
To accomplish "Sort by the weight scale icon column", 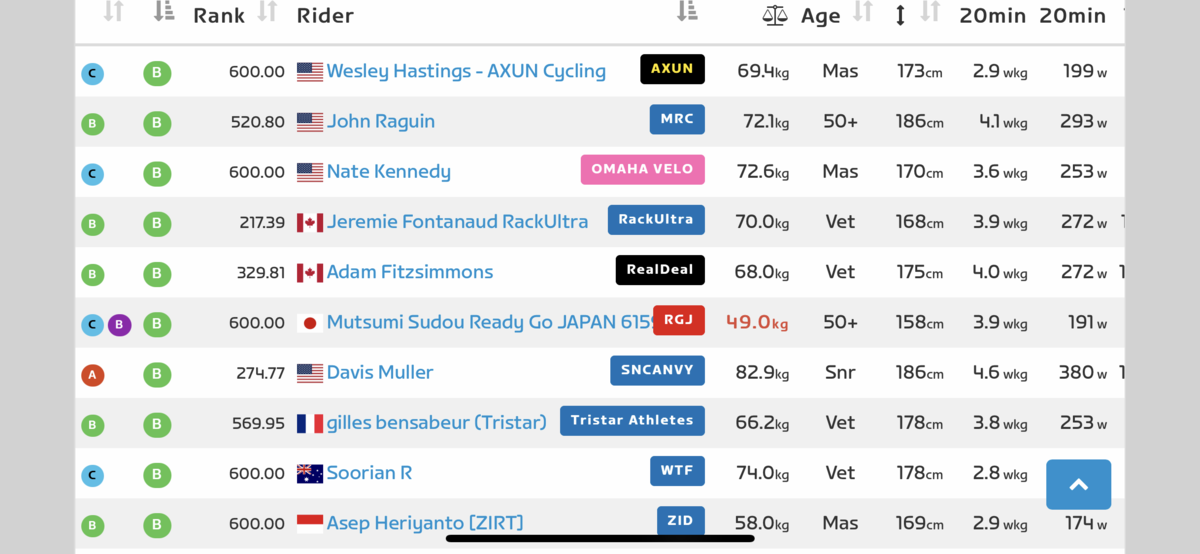I will click(775, 15).
